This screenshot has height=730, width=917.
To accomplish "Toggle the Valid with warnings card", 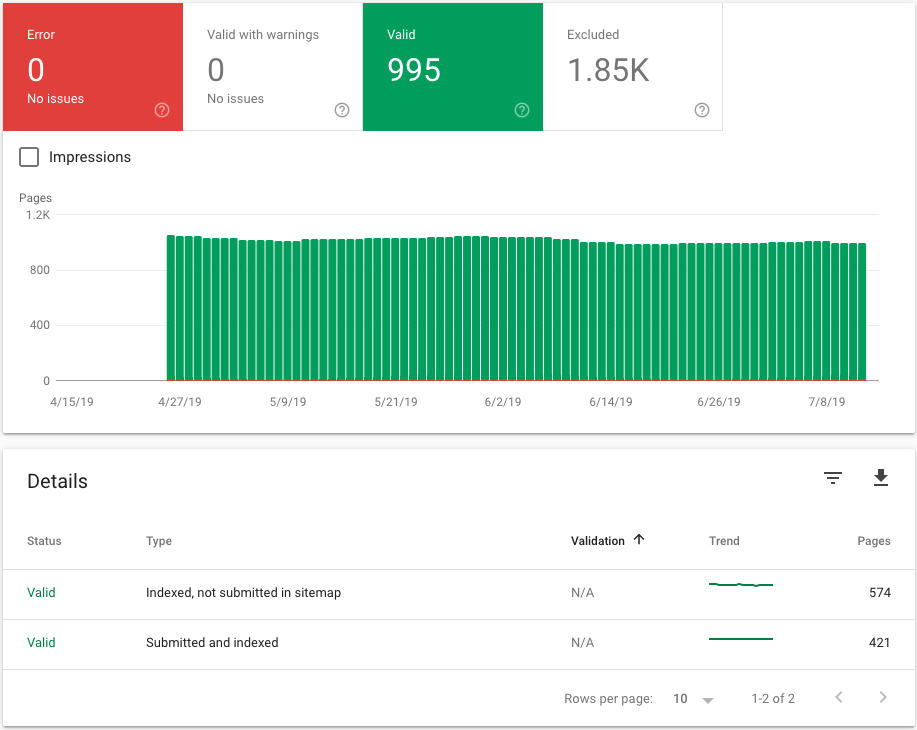I will pos(272,60).
